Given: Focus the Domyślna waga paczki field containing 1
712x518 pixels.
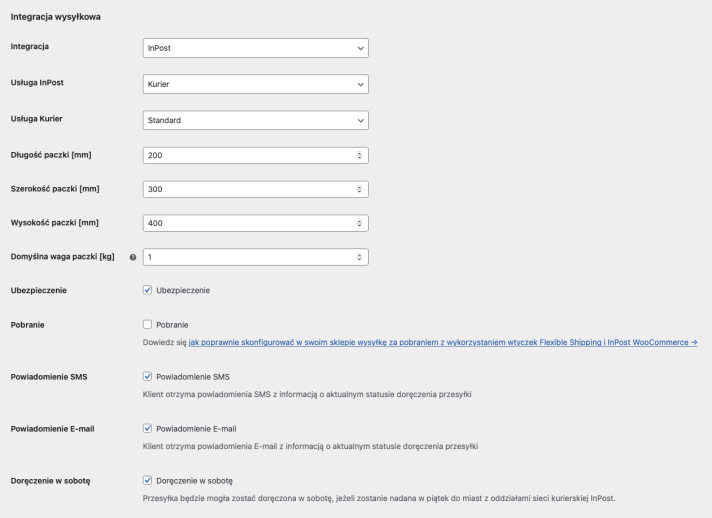Looking at the screenshot, I should point(256,257).
